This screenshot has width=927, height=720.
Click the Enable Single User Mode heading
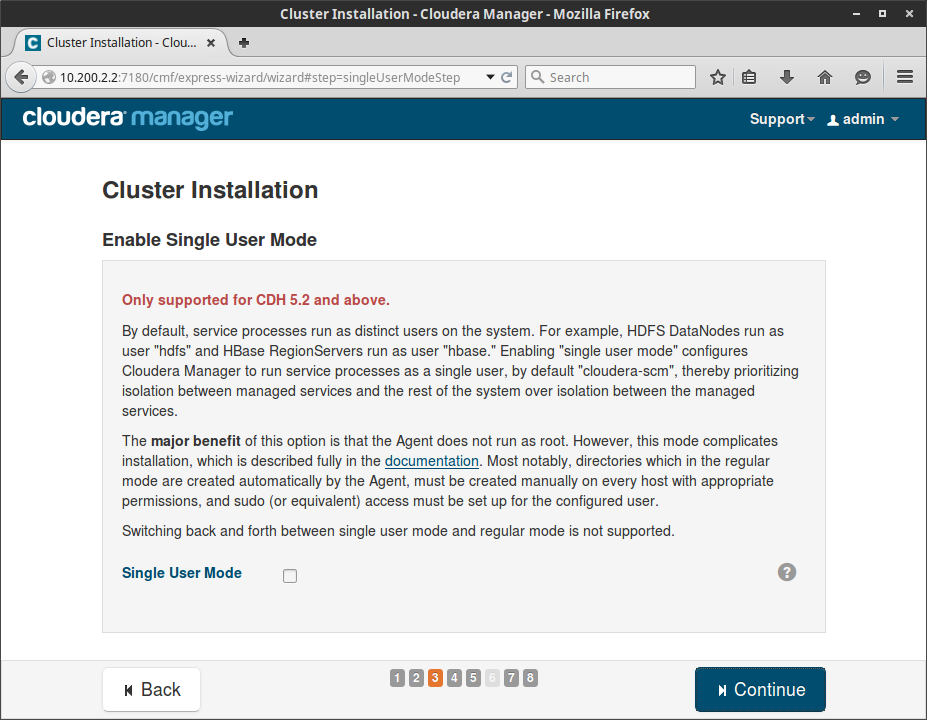pos(209,240)
